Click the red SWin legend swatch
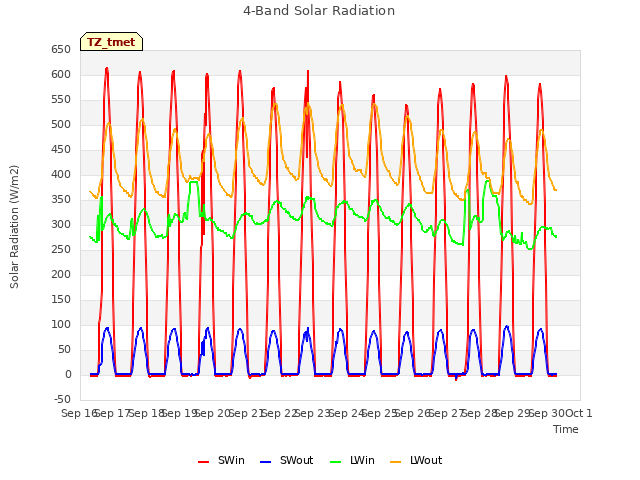The image size is (640, 480). pyautogui.click(x=203, y=462)
